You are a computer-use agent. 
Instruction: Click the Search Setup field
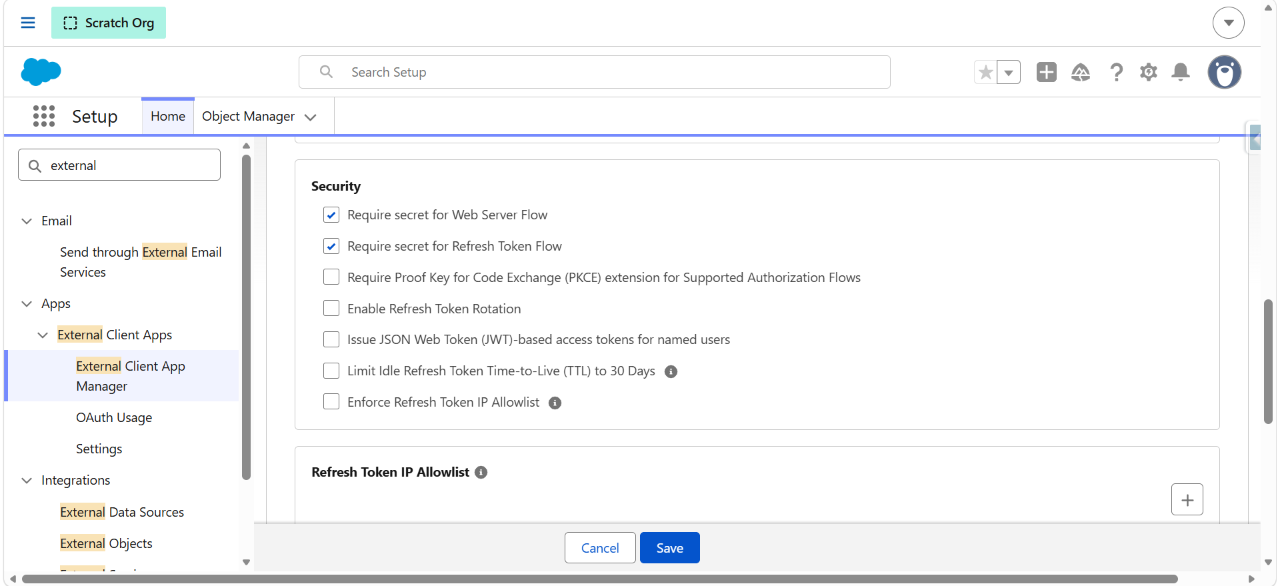[x=594, y=72]
